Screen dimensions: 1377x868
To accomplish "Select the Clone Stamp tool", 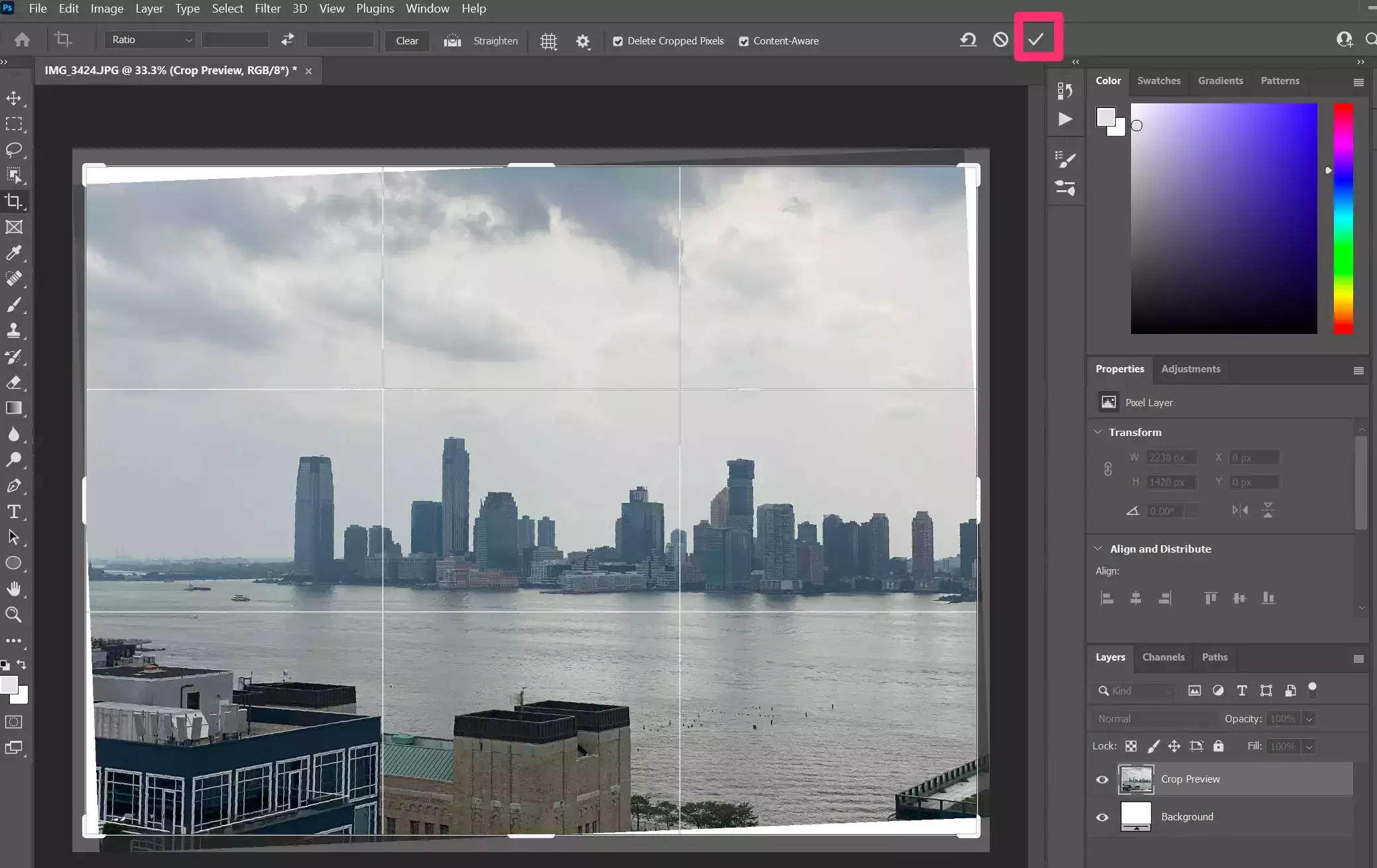I will (13, 331).
